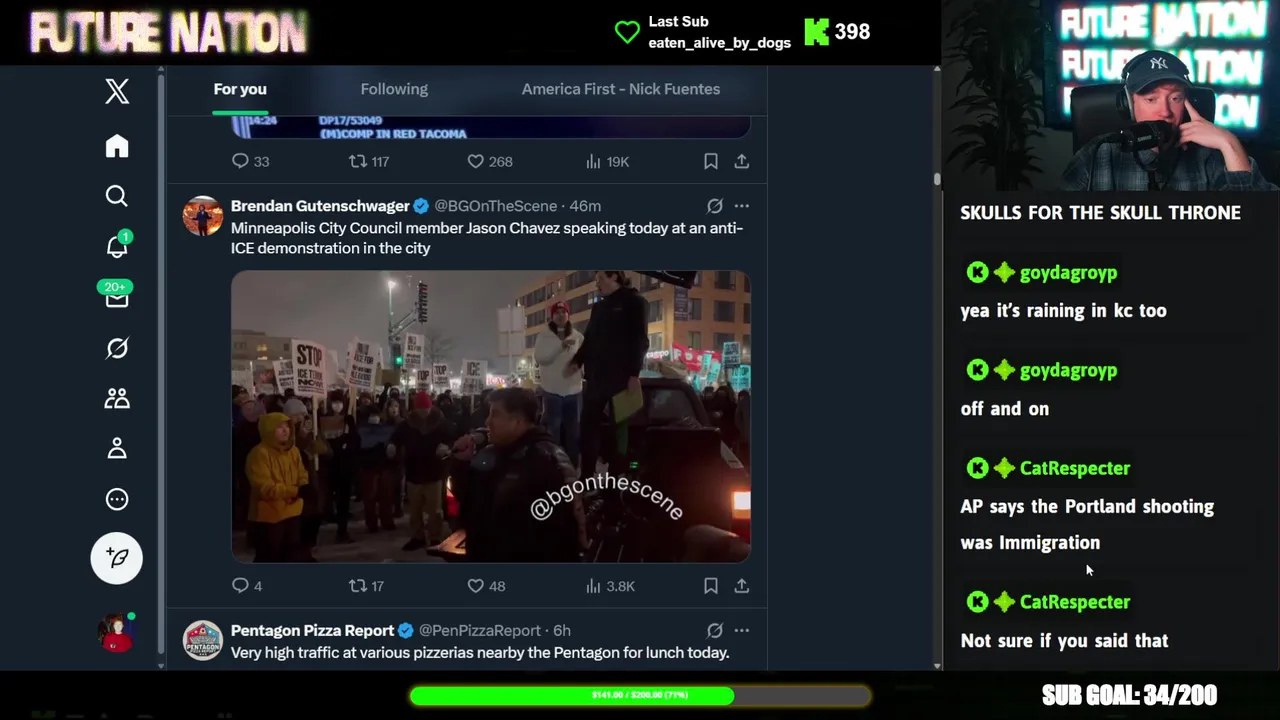This screenshot has width=1280, height=720.
Task: Open America First - Nick Fuentes tab
Action: (620, 89)
